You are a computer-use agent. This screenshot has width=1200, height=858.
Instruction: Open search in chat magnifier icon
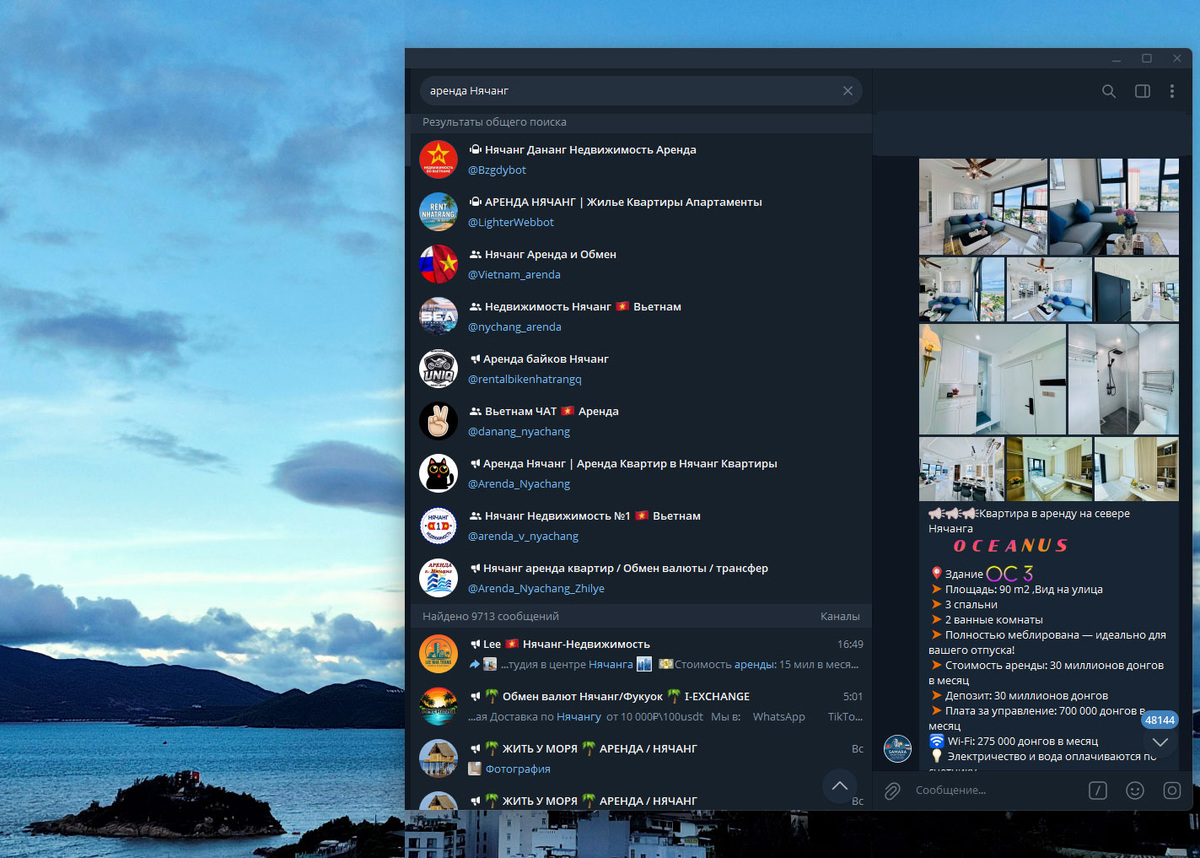tap(1109, 91)
